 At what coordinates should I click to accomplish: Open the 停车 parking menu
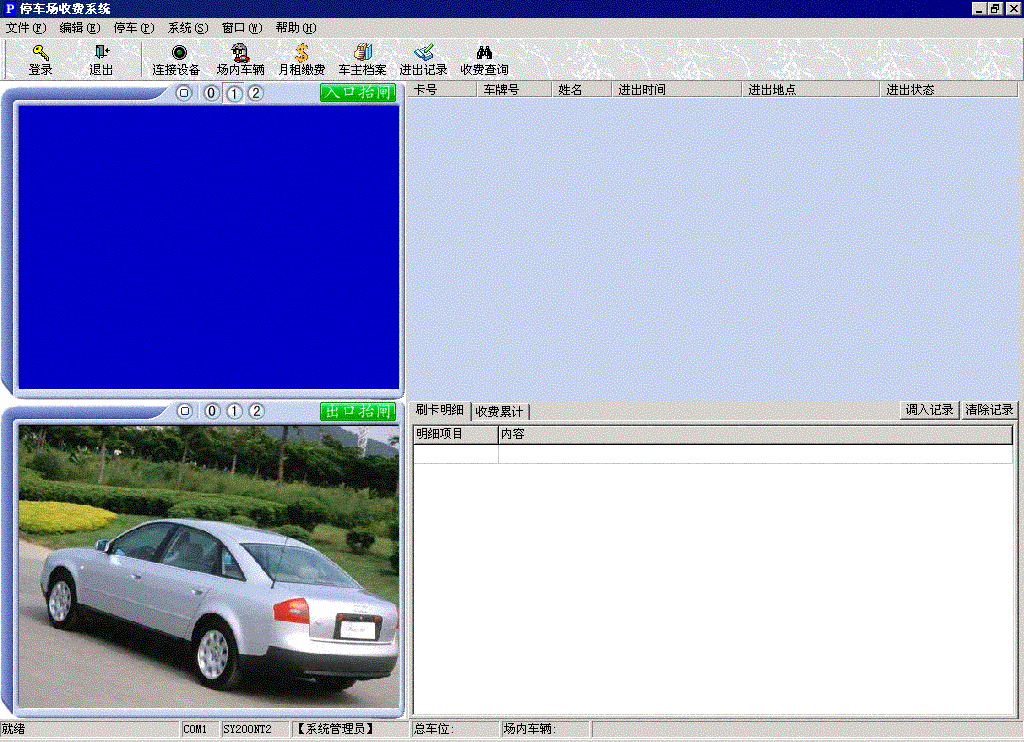131,28
